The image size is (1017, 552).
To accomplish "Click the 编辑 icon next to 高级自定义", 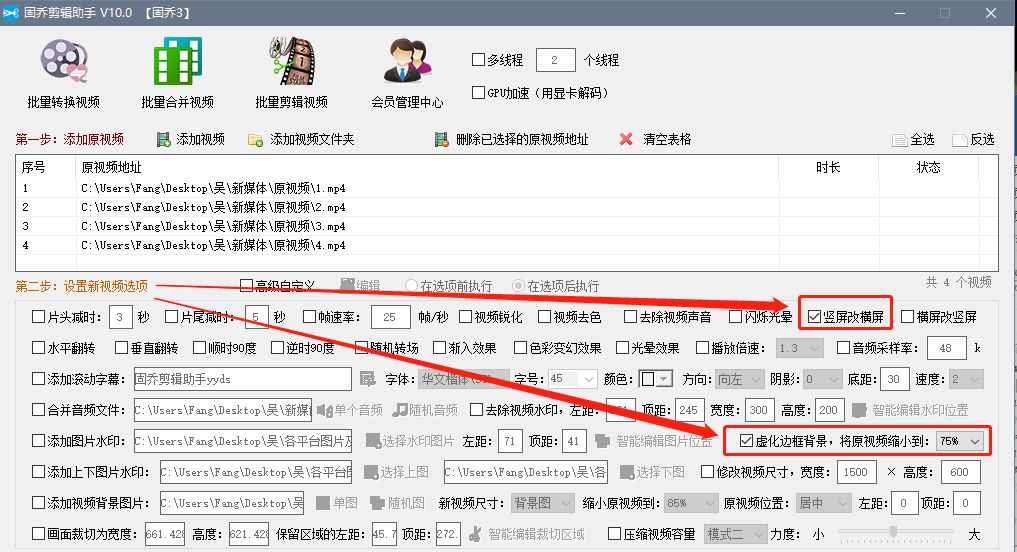I will click(348, 285).
